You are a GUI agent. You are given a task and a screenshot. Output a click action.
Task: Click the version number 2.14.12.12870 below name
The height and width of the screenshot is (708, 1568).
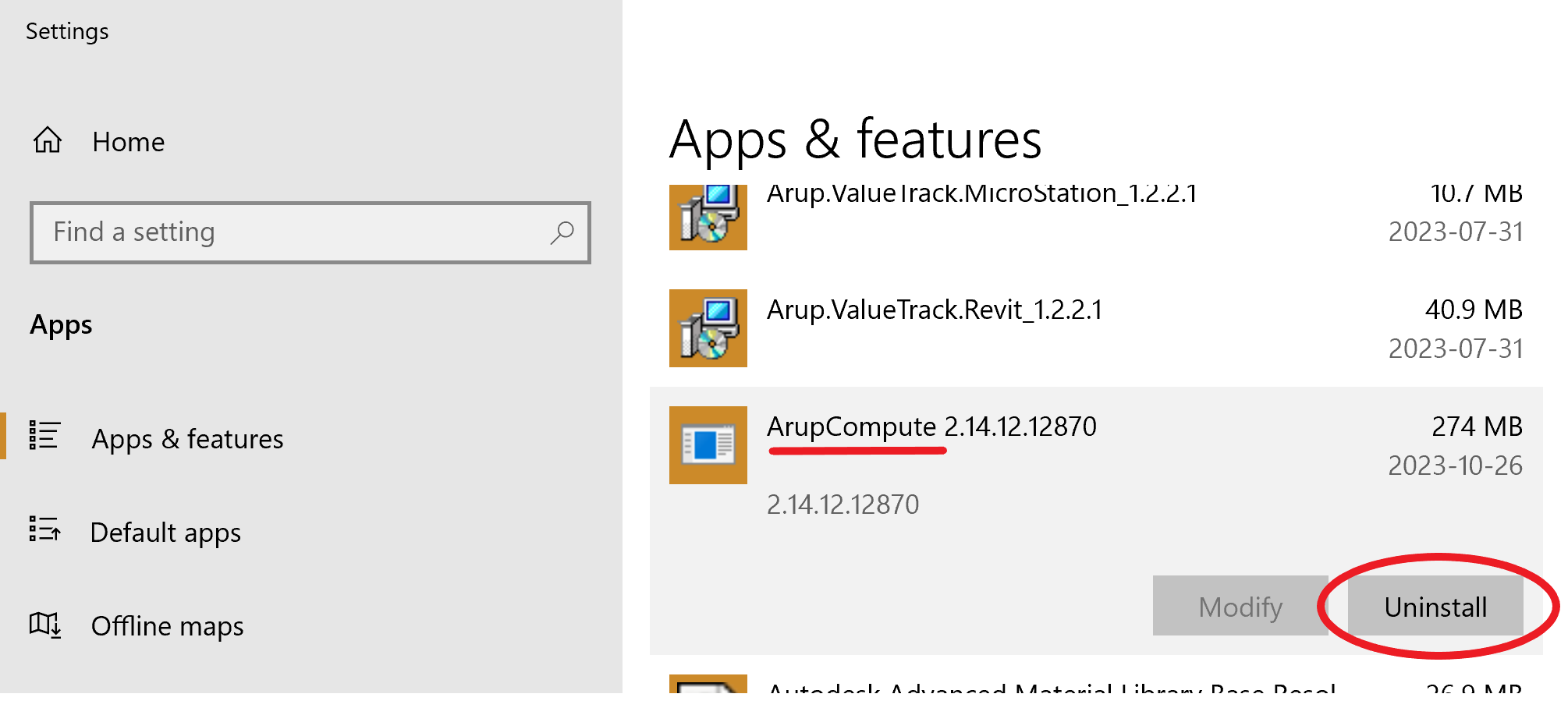(x=843, y=504)
